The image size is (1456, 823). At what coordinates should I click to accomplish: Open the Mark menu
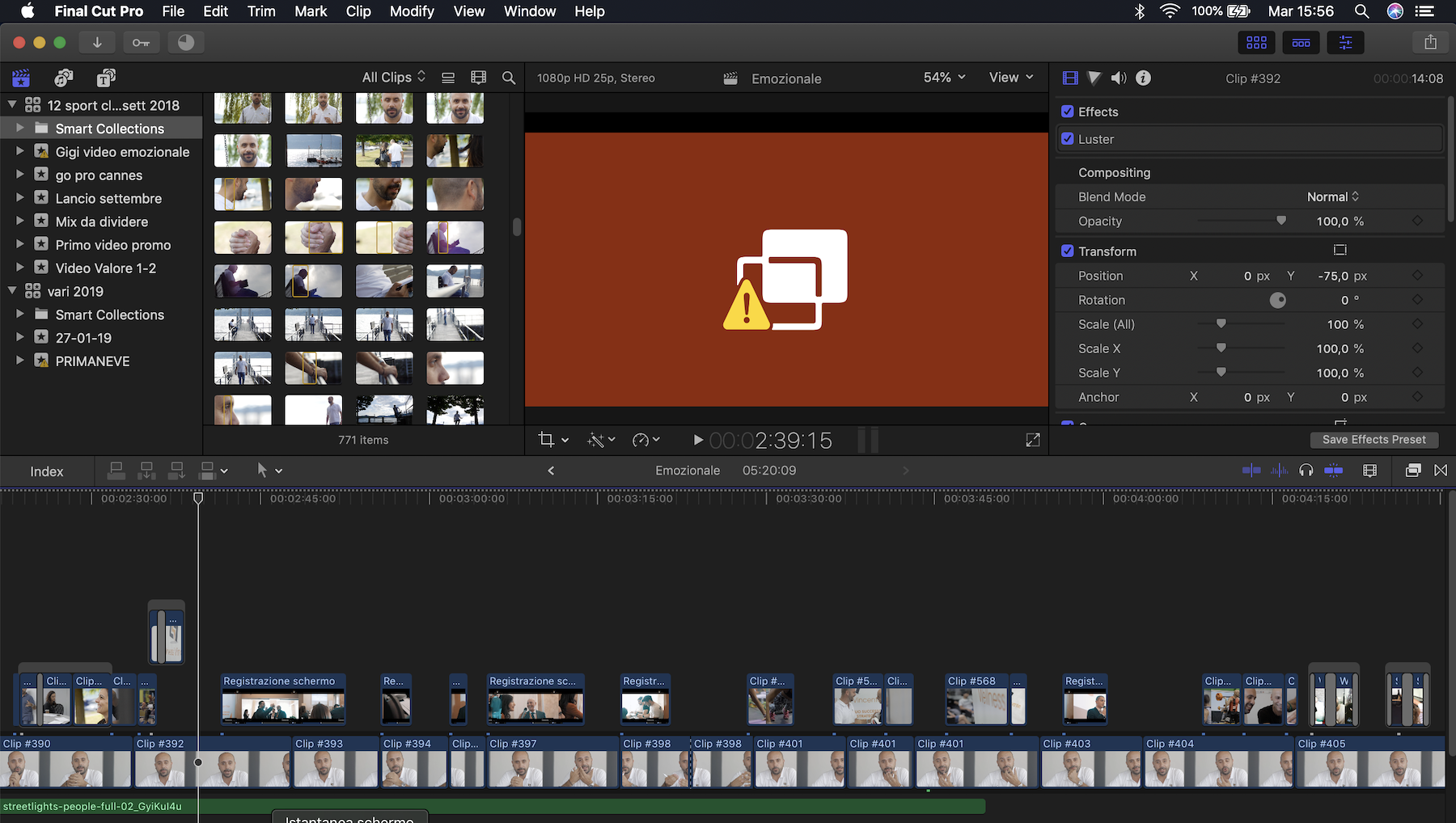click(x=311, y=11)
